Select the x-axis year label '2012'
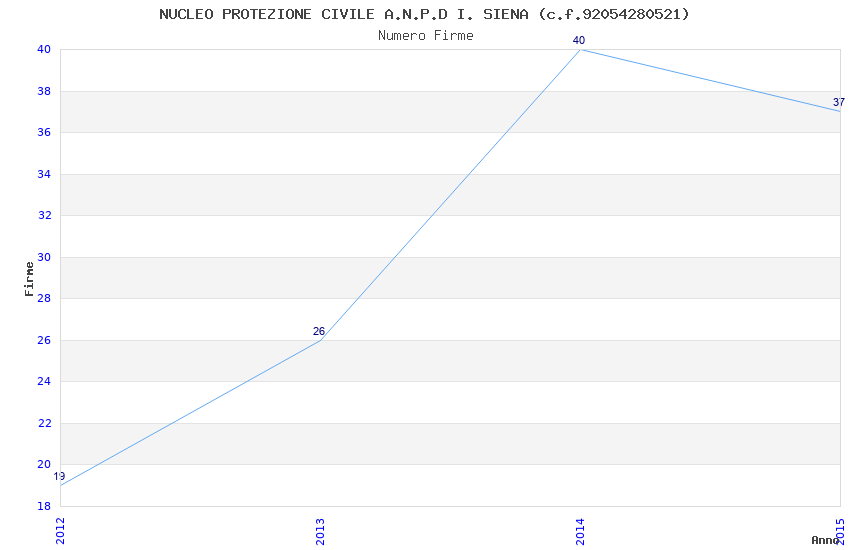This screenshot has width=850, height=550. [x=60, y=531]
